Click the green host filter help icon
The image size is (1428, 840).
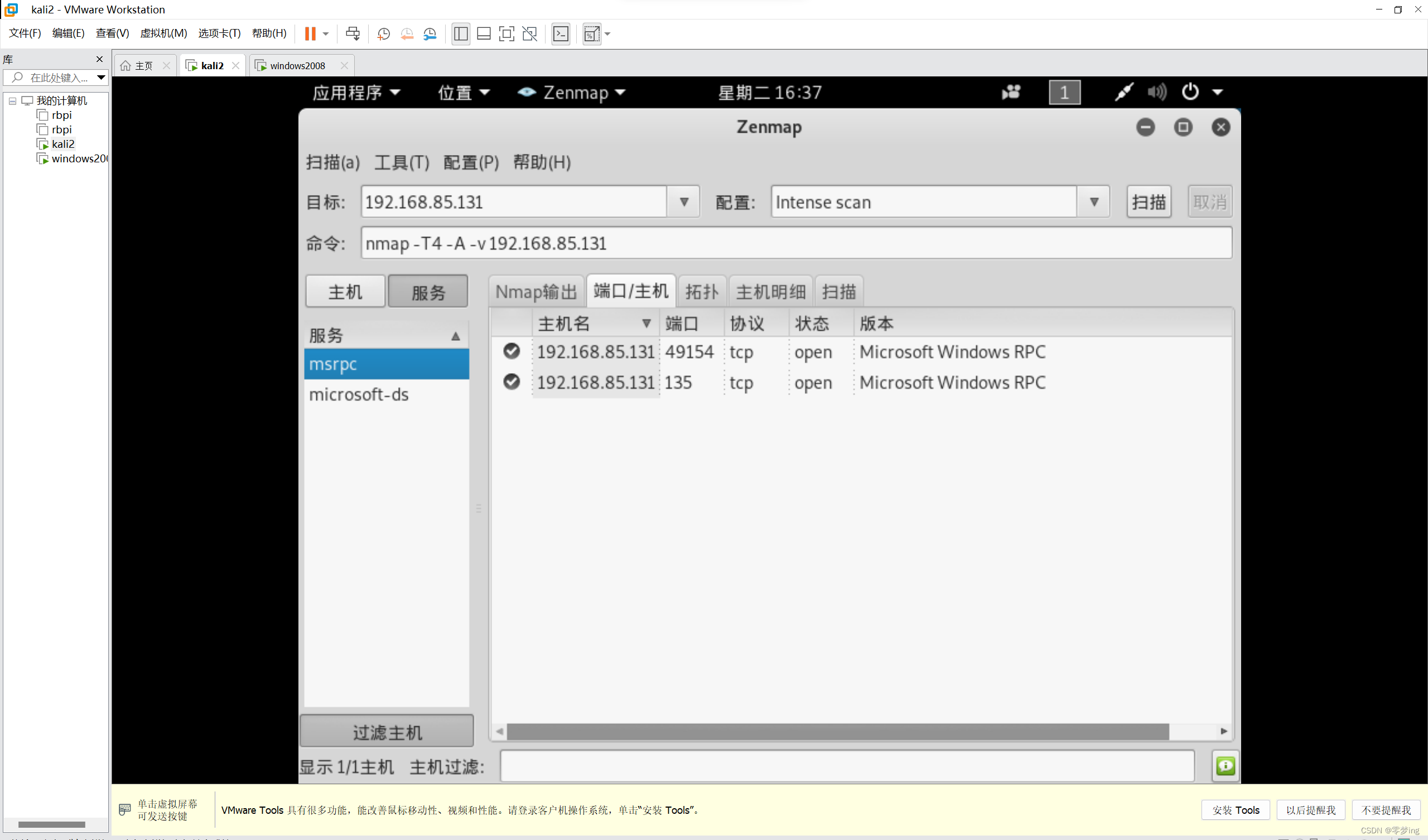1225,766
